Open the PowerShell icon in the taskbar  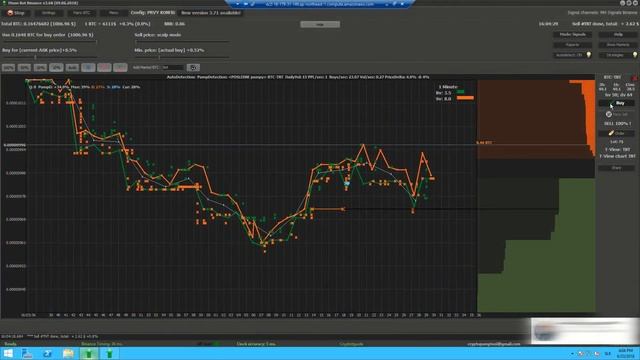click(x=48, y=353)
